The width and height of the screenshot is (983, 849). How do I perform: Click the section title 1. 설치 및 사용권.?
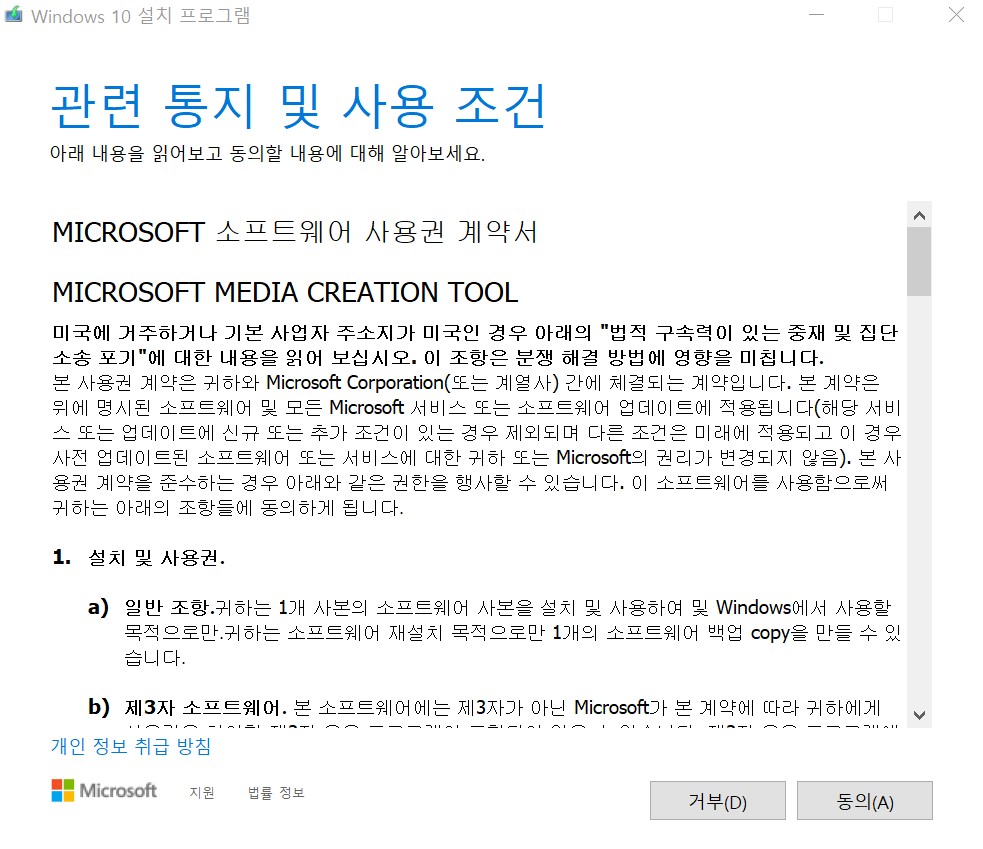point(139,557)
